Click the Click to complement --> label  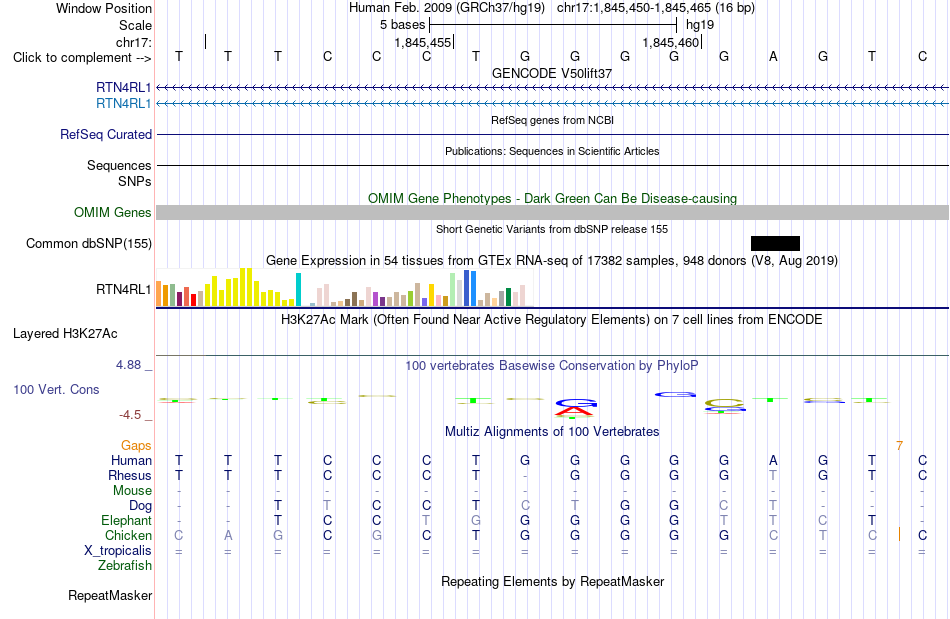pyautogui.click(x=82, y=58)
